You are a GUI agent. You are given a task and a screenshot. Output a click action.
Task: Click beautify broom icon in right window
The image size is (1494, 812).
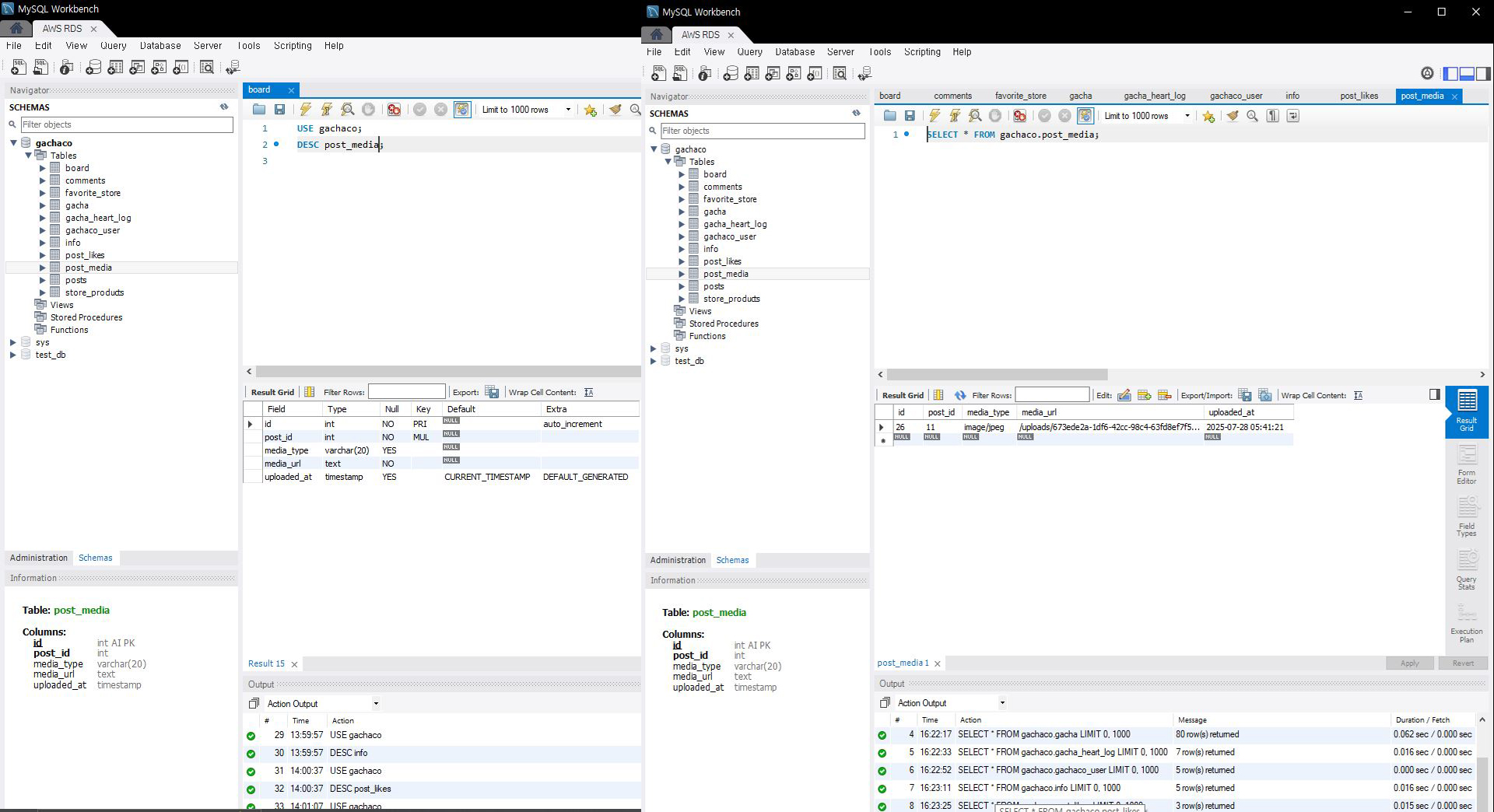click(1232, 116)
